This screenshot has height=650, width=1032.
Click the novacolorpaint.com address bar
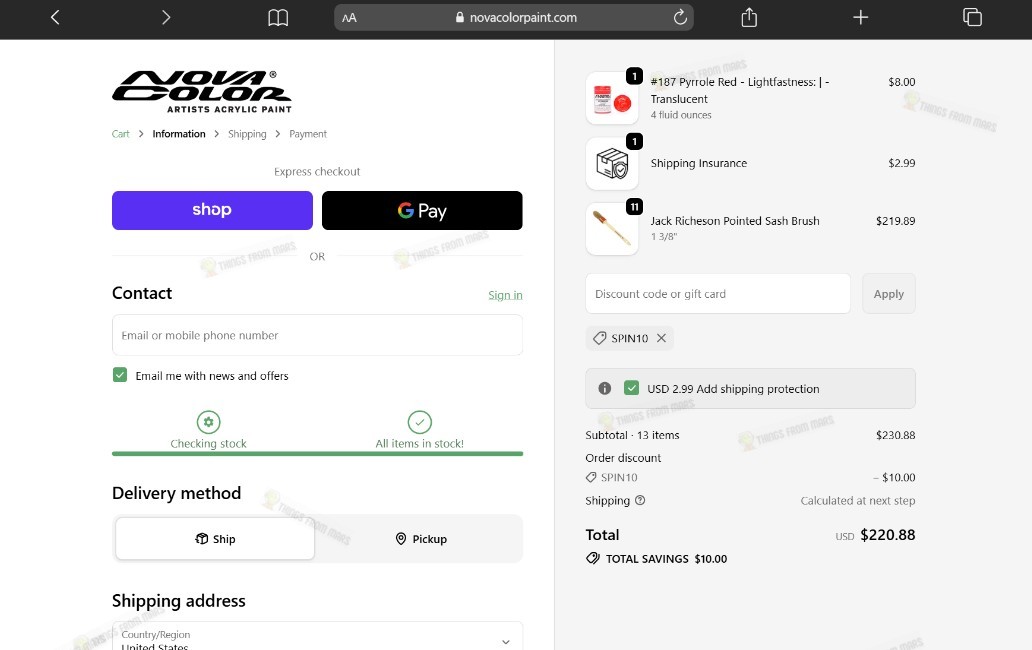pos(514,18)
